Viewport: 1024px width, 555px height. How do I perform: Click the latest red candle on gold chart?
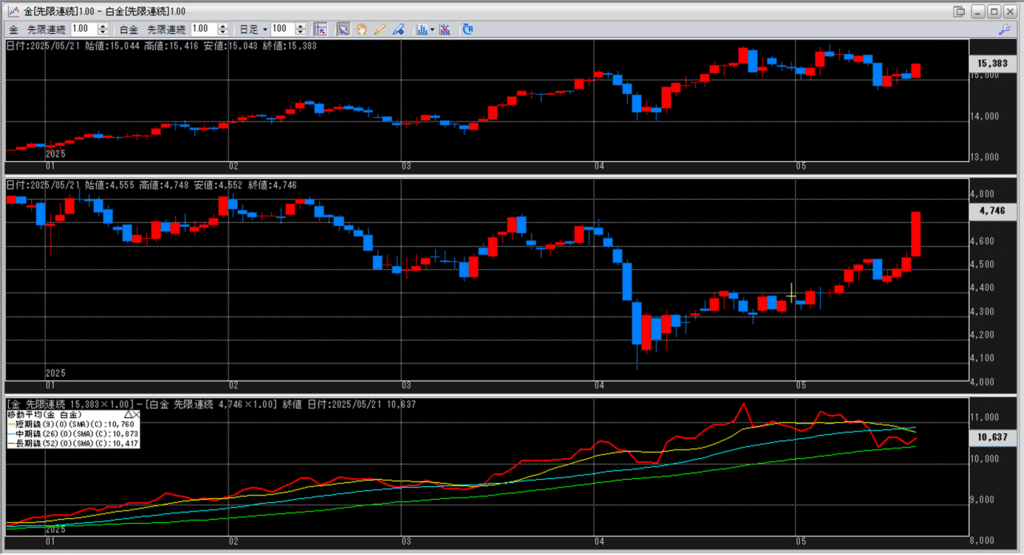(x=916, y=71)
